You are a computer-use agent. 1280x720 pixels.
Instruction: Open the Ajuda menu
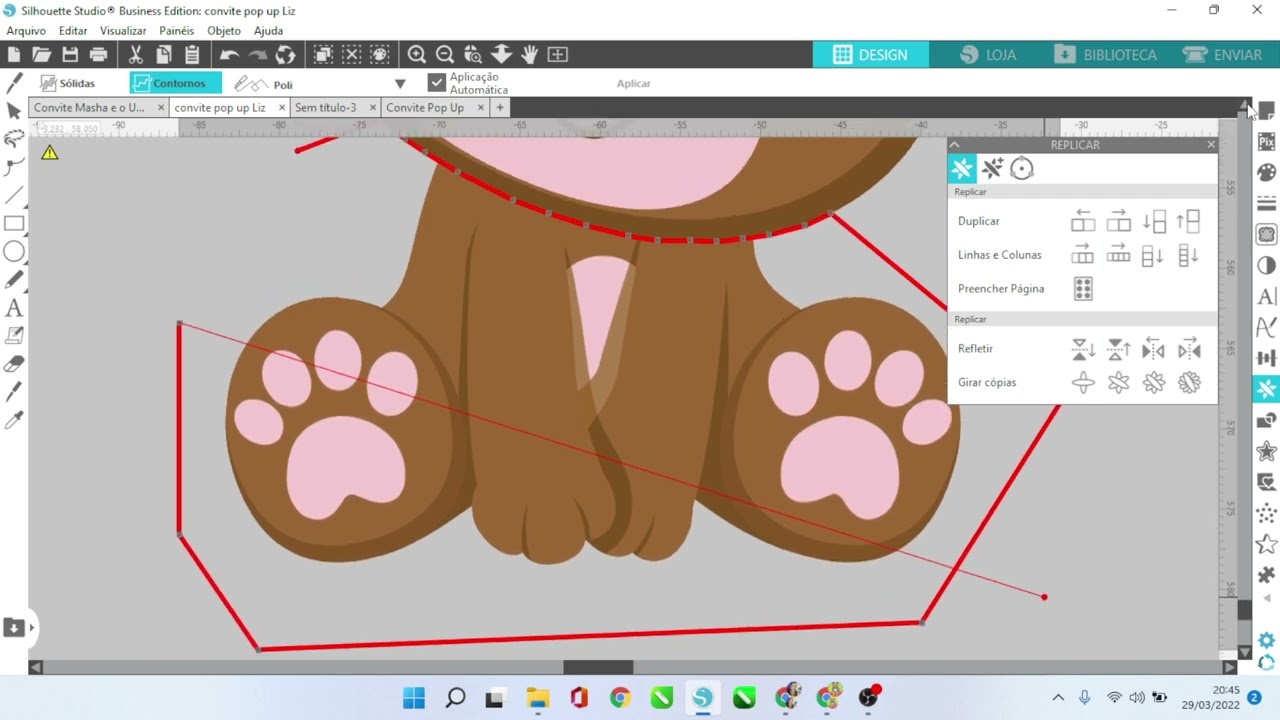click(x=268, y=31)
